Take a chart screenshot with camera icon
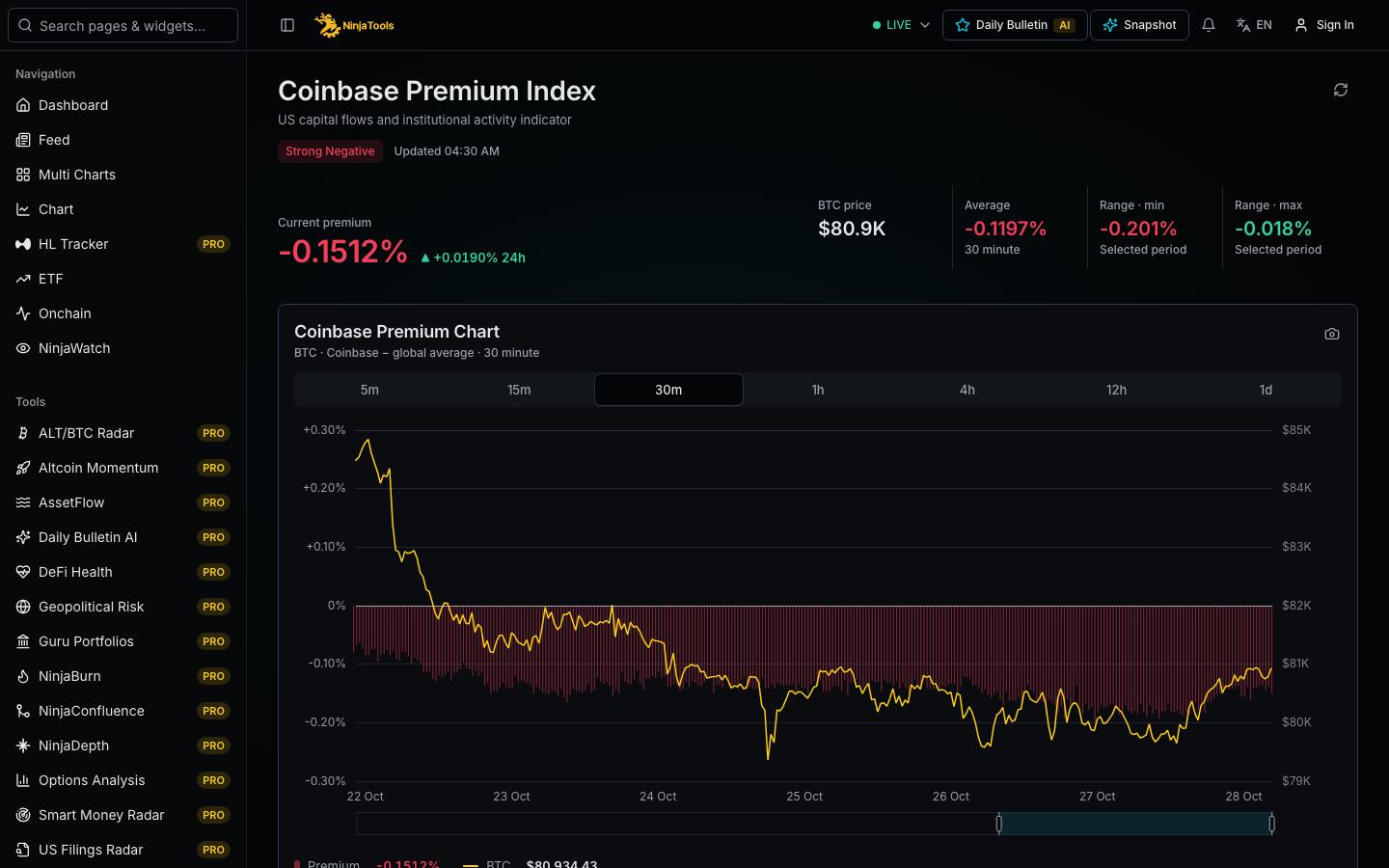The width and height of the screenshot is (1389, 868). click(1332, 334)
